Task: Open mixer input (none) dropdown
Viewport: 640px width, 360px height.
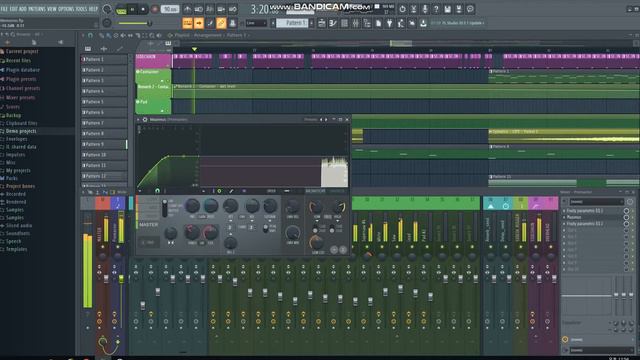Action: 597,202
